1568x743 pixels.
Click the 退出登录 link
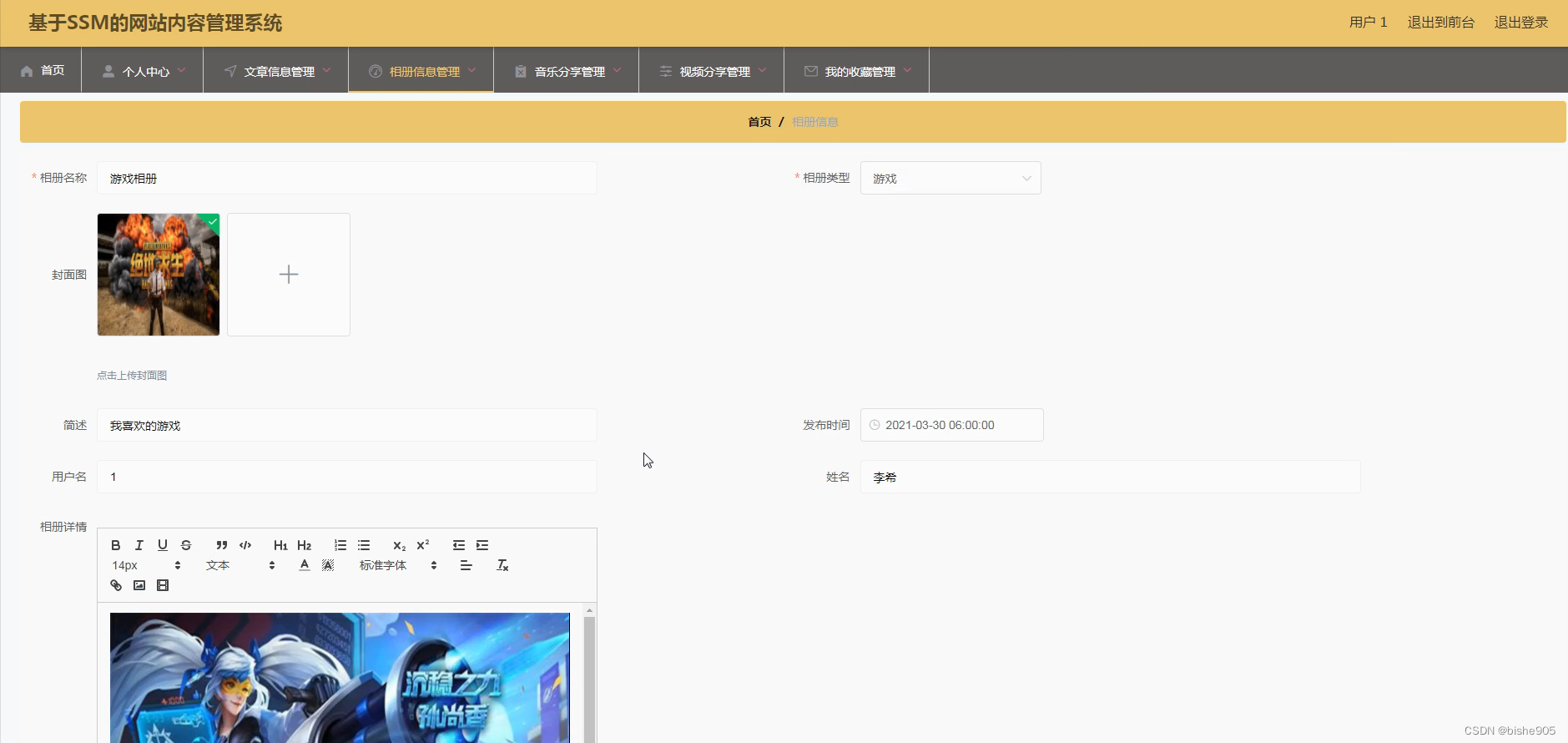click(x=1520, y=23)
